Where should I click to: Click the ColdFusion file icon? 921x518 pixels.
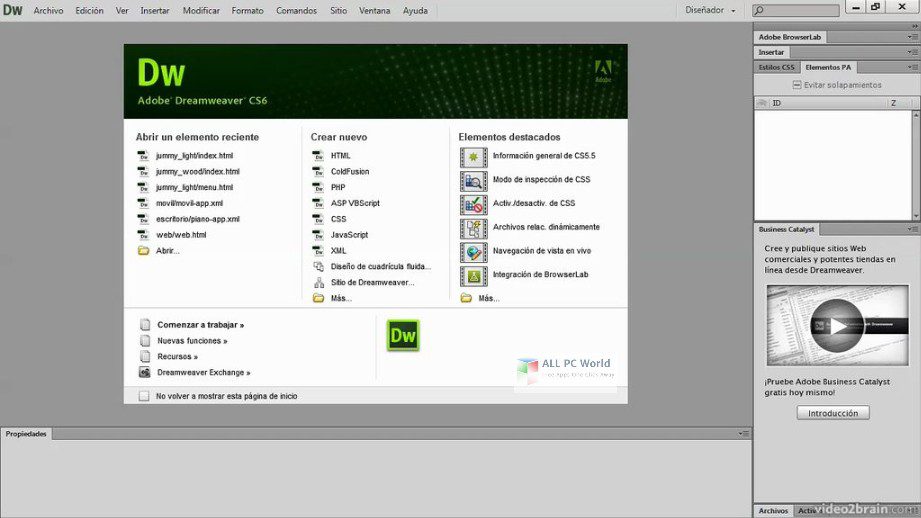point(318,171)
